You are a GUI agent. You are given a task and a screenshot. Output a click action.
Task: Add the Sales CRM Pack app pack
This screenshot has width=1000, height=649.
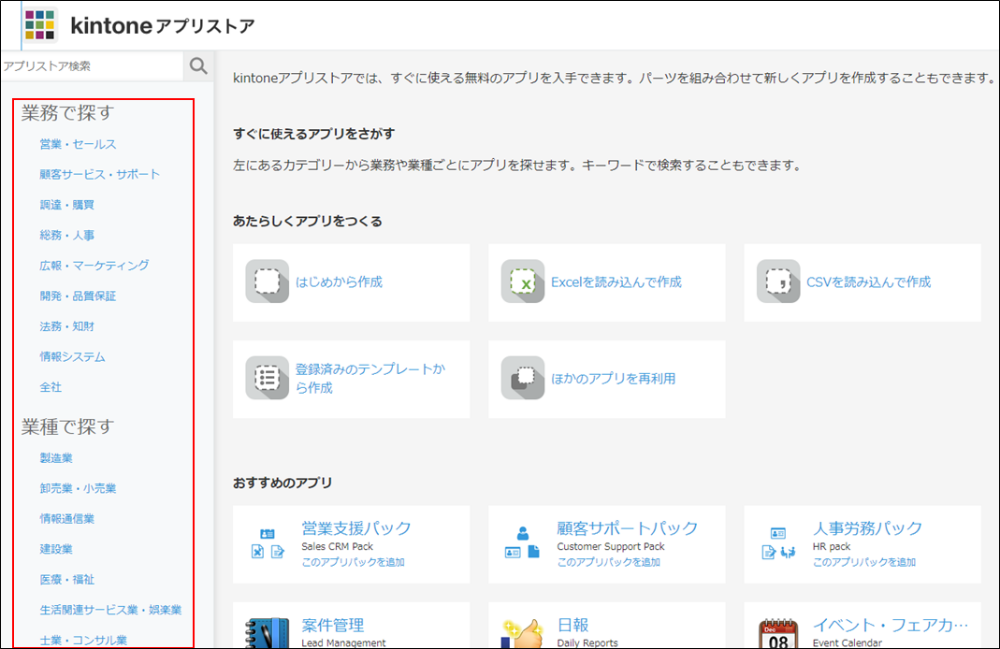(x=353, y=562)
